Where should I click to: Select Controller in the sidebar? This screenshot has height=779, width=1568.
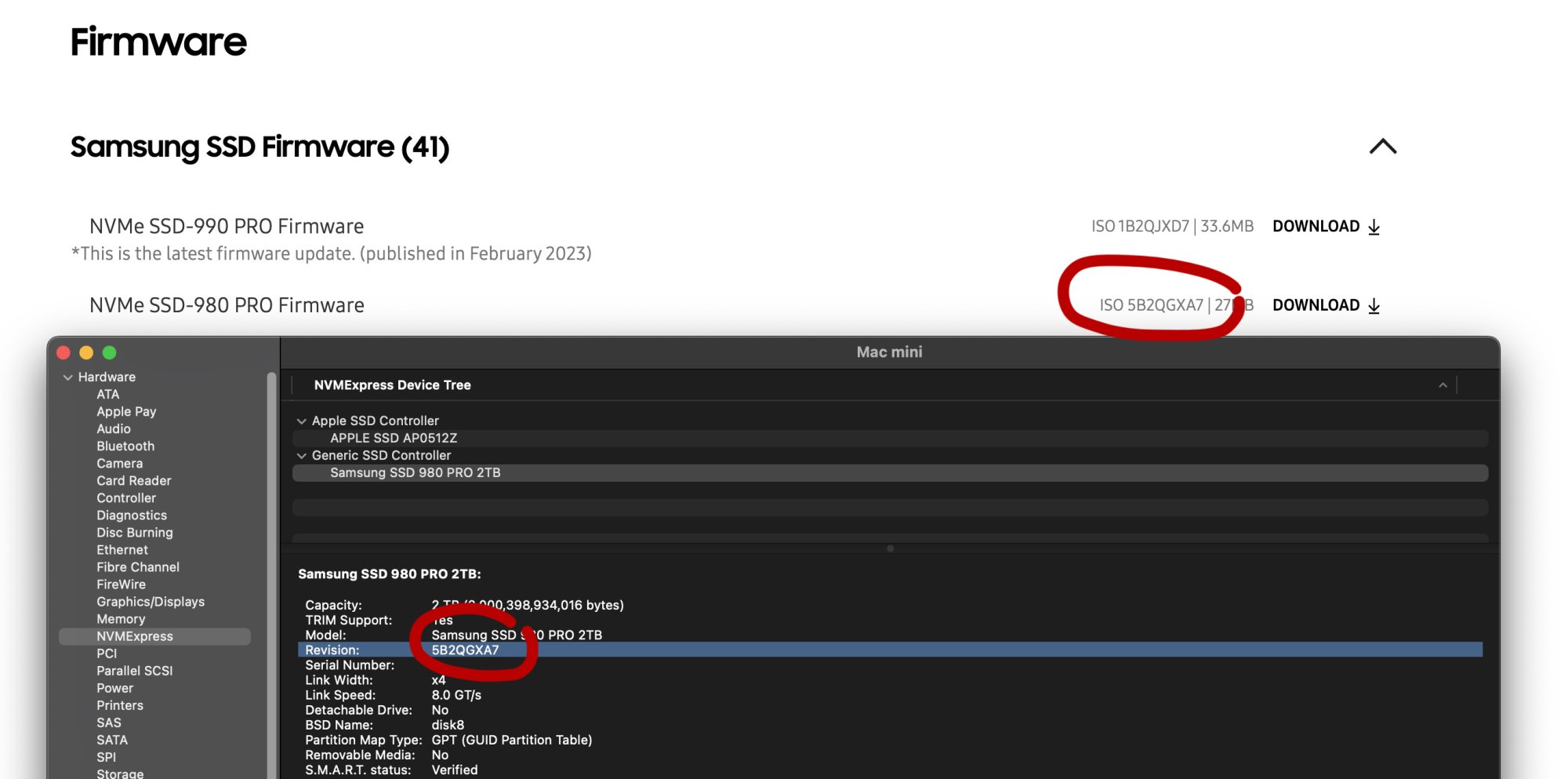coord(126,498)
